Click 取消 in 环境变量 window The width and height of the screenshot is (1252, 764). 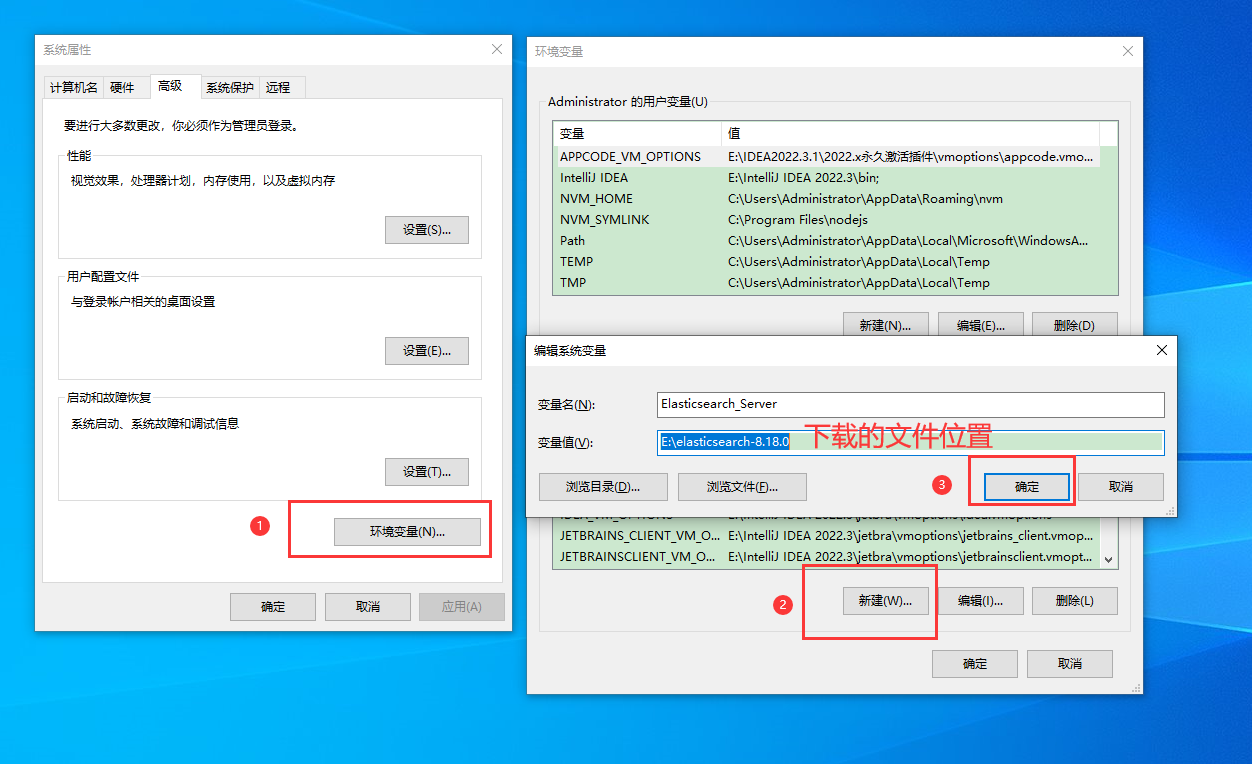click(x=1070, y=664)
